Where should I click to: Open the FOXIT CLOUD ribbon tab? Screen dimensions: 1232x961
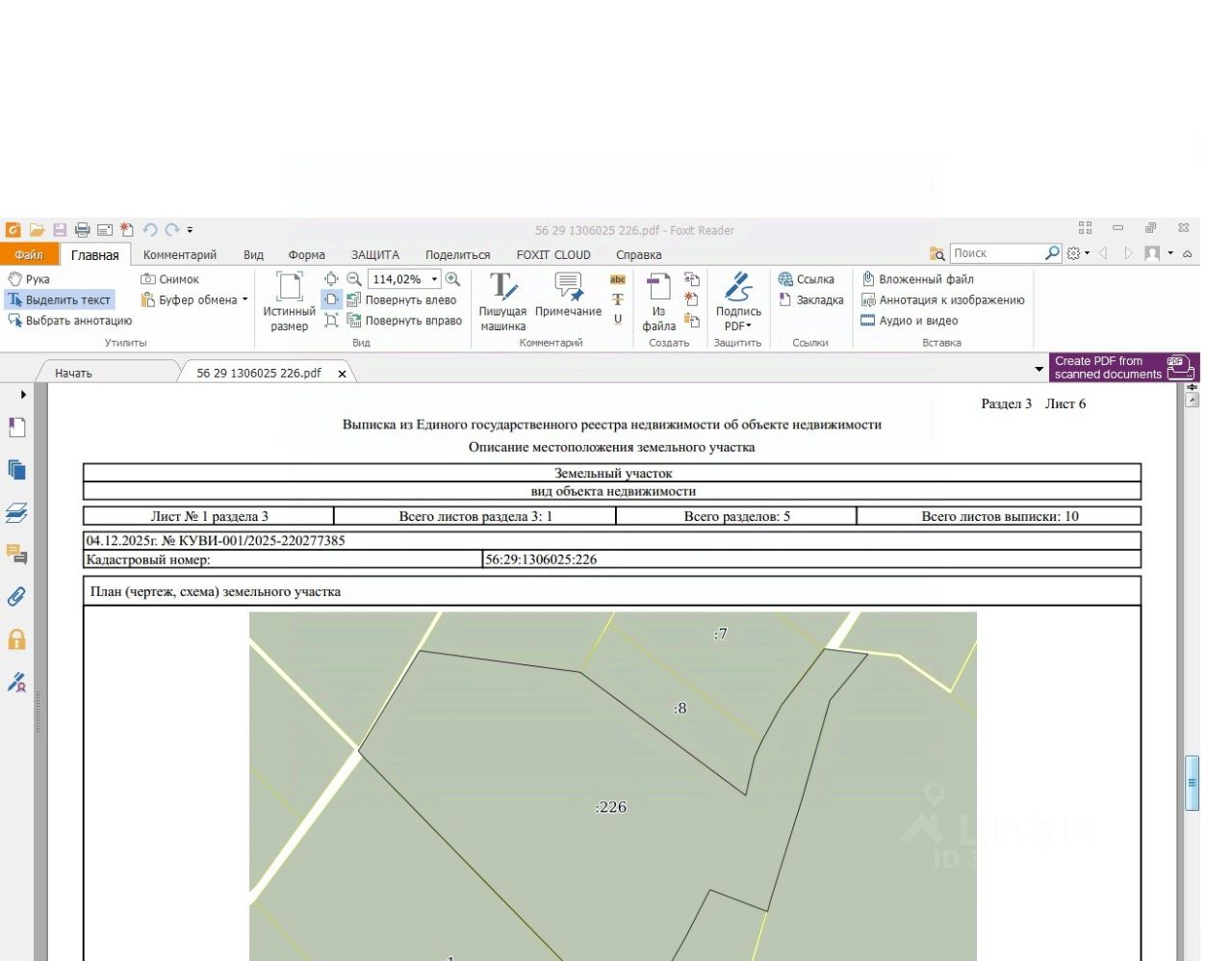(553, 255)
